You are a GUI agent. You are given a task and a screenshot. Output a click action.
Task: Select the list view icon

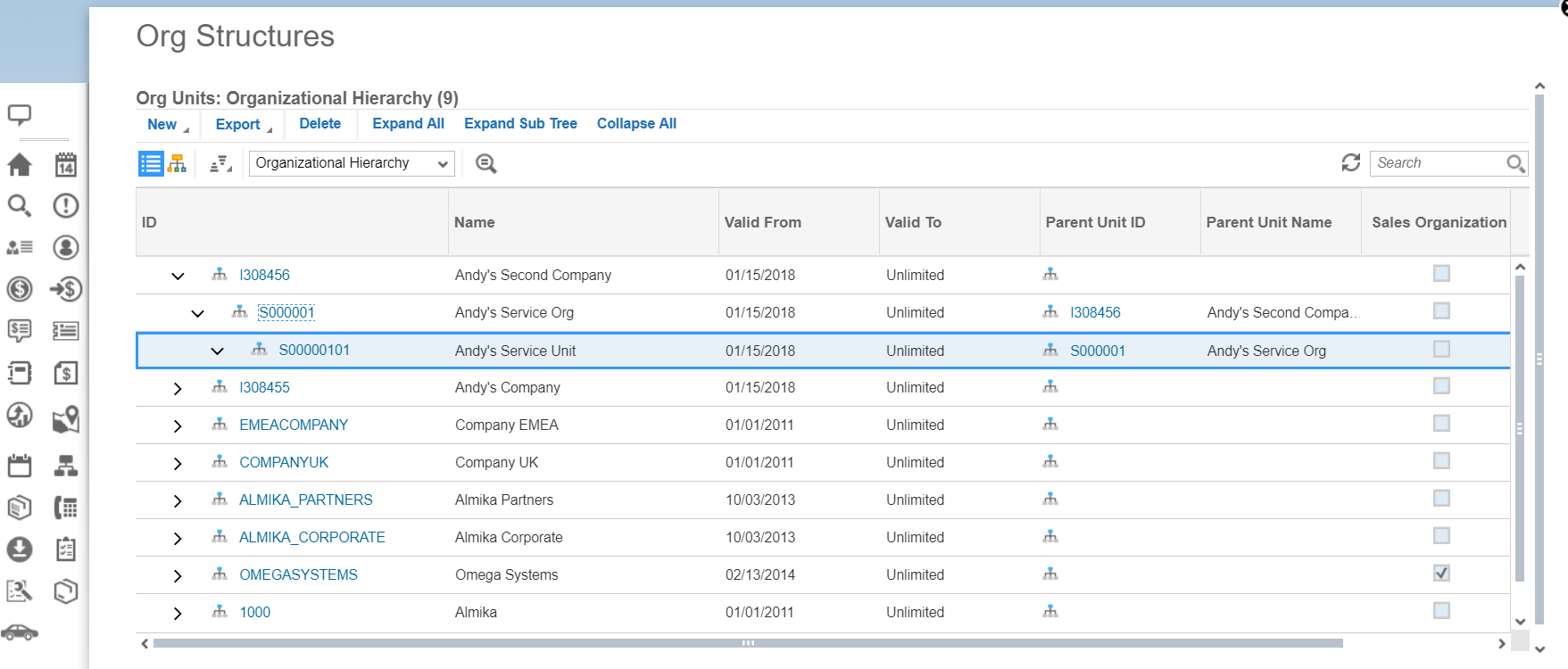[x=151, y=163]
